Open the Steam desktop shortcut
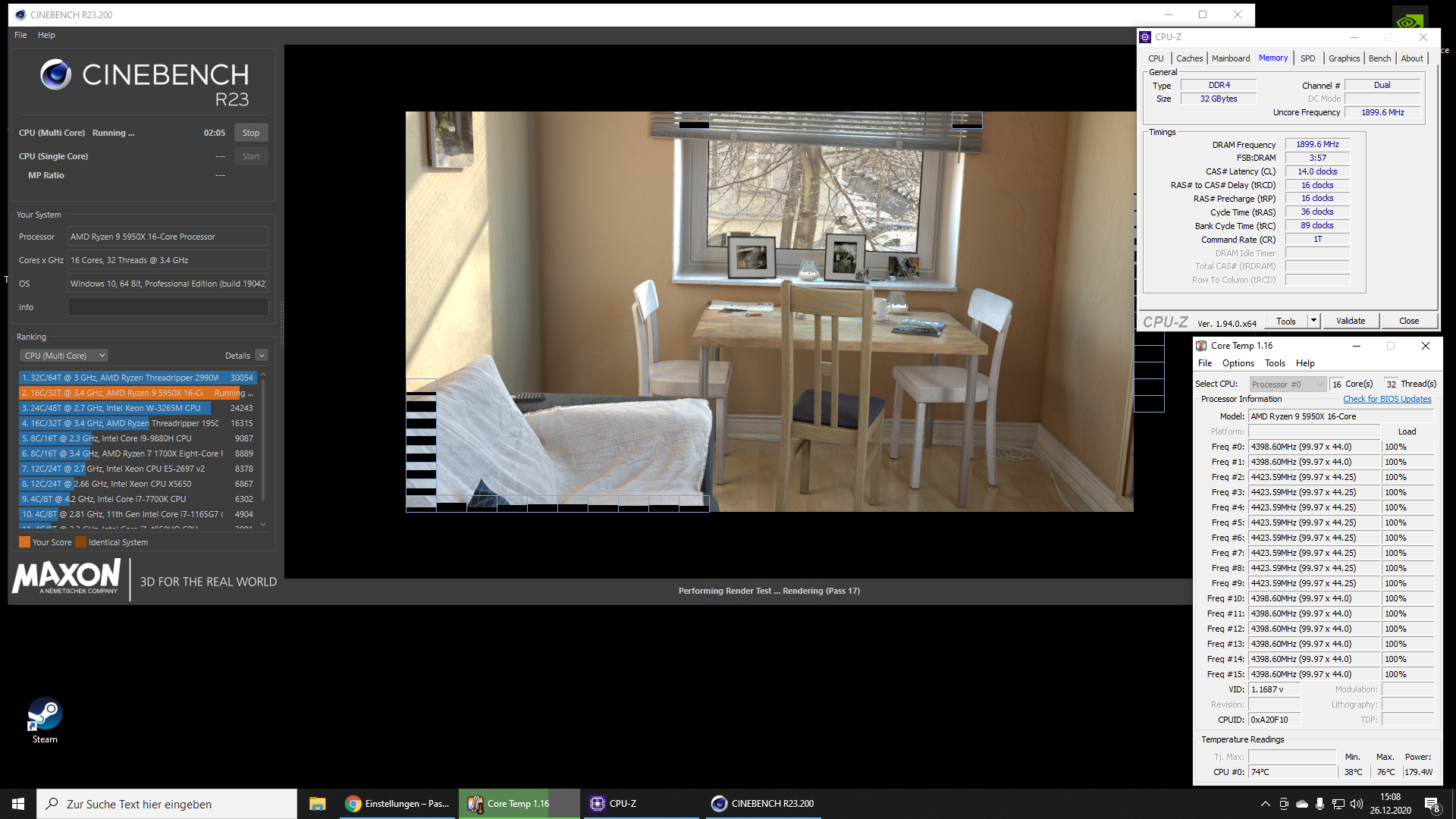The height and width of the screenshot is (819, 1456). point(45,720)
